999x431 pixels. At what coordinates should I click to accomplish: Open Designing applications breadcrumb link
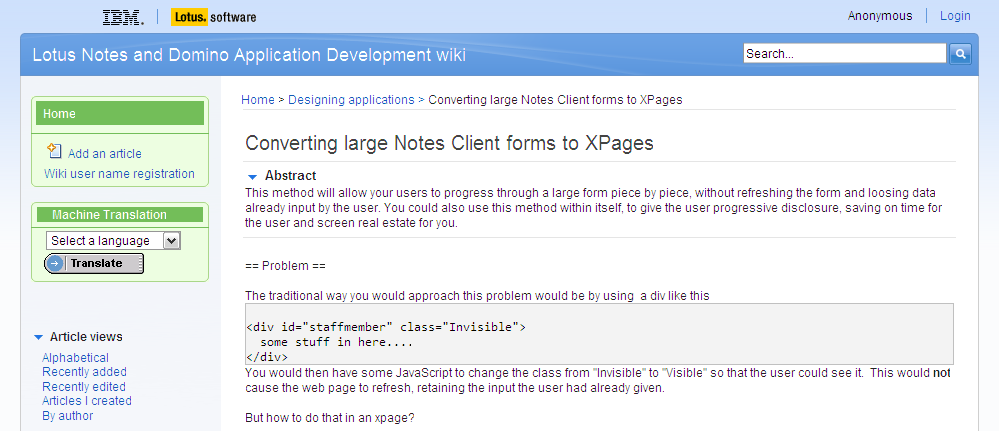click(351, 99)
